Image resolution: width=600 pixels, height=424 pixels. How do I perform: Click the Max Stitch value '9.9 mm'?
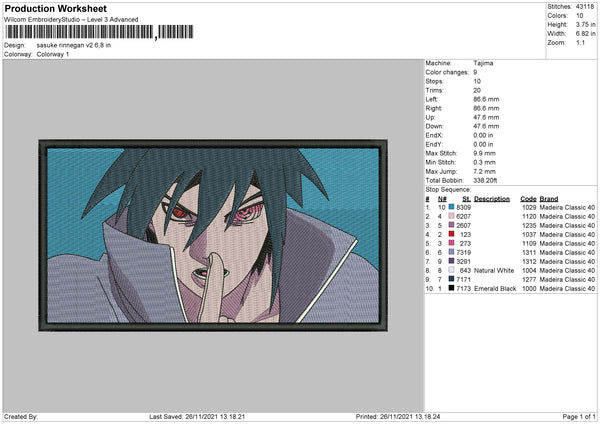point(484,153)
